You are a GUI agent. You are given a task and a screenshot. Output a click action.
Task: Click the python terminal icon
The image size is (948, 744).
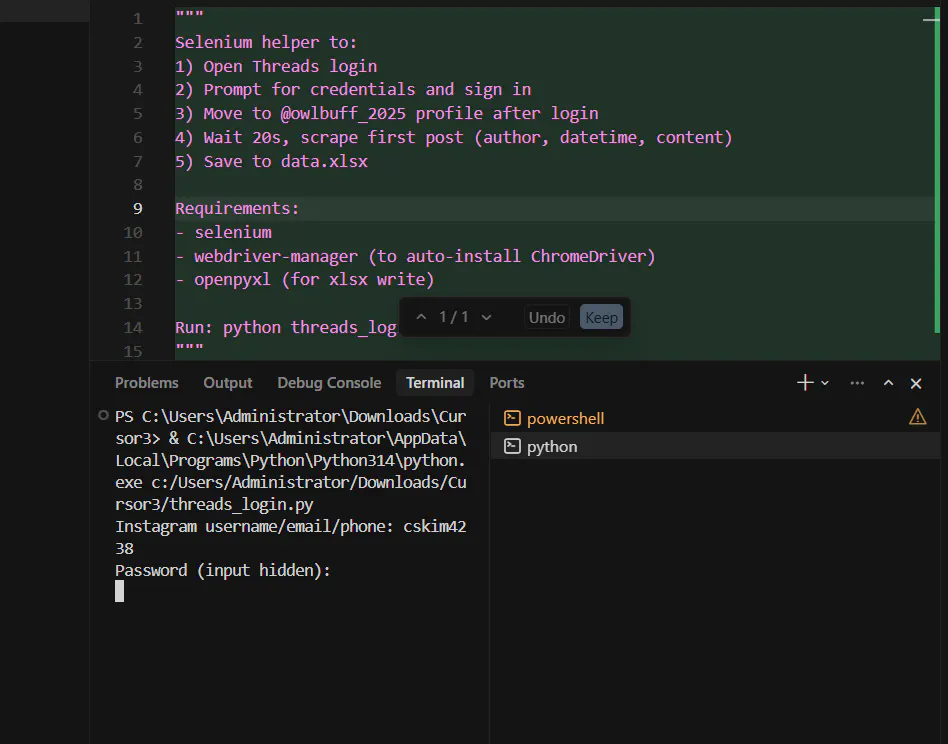[512, 446]
